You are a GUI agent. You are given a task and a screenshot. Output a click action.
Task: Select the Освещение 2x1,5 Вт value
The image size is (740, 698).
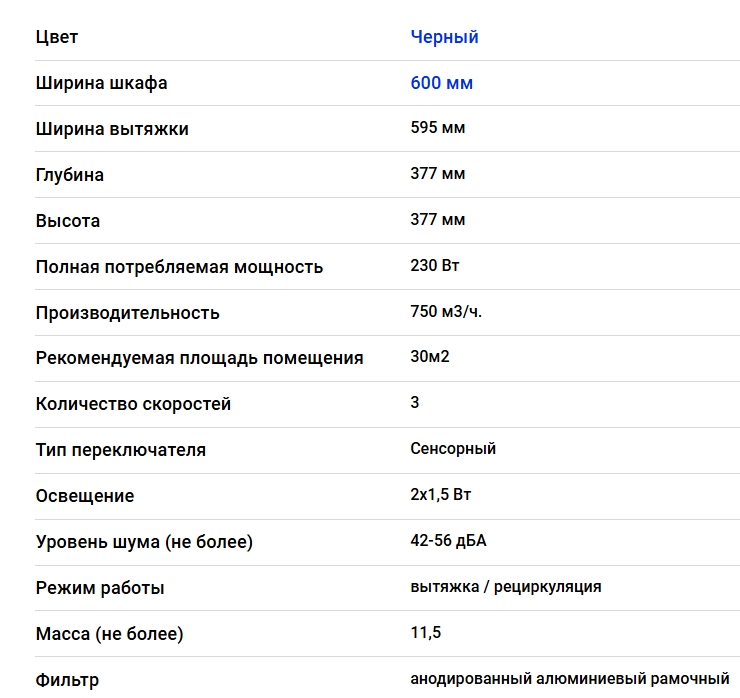click(x=440, y=494)
